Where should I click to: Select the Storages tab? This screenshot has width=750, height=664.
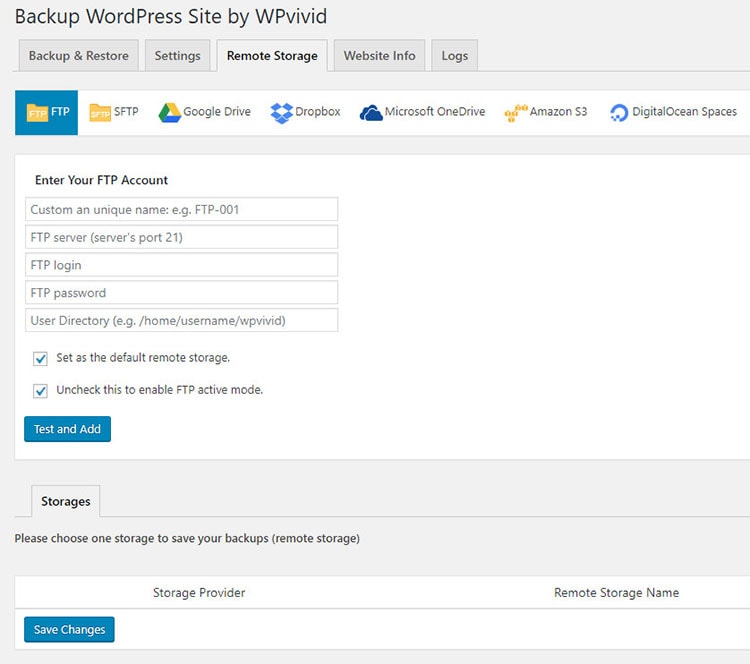coord(65,501)
